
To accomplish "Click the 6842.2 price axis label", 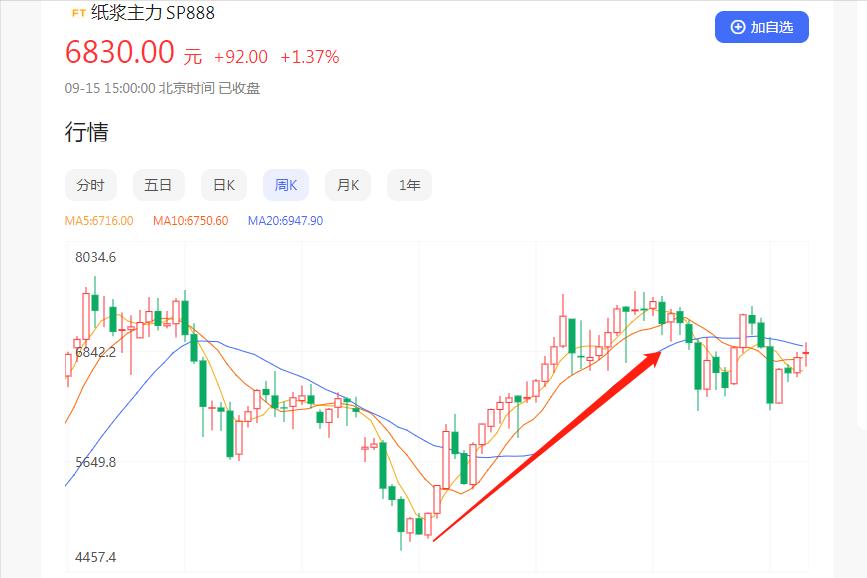I will tap(96, 352).
